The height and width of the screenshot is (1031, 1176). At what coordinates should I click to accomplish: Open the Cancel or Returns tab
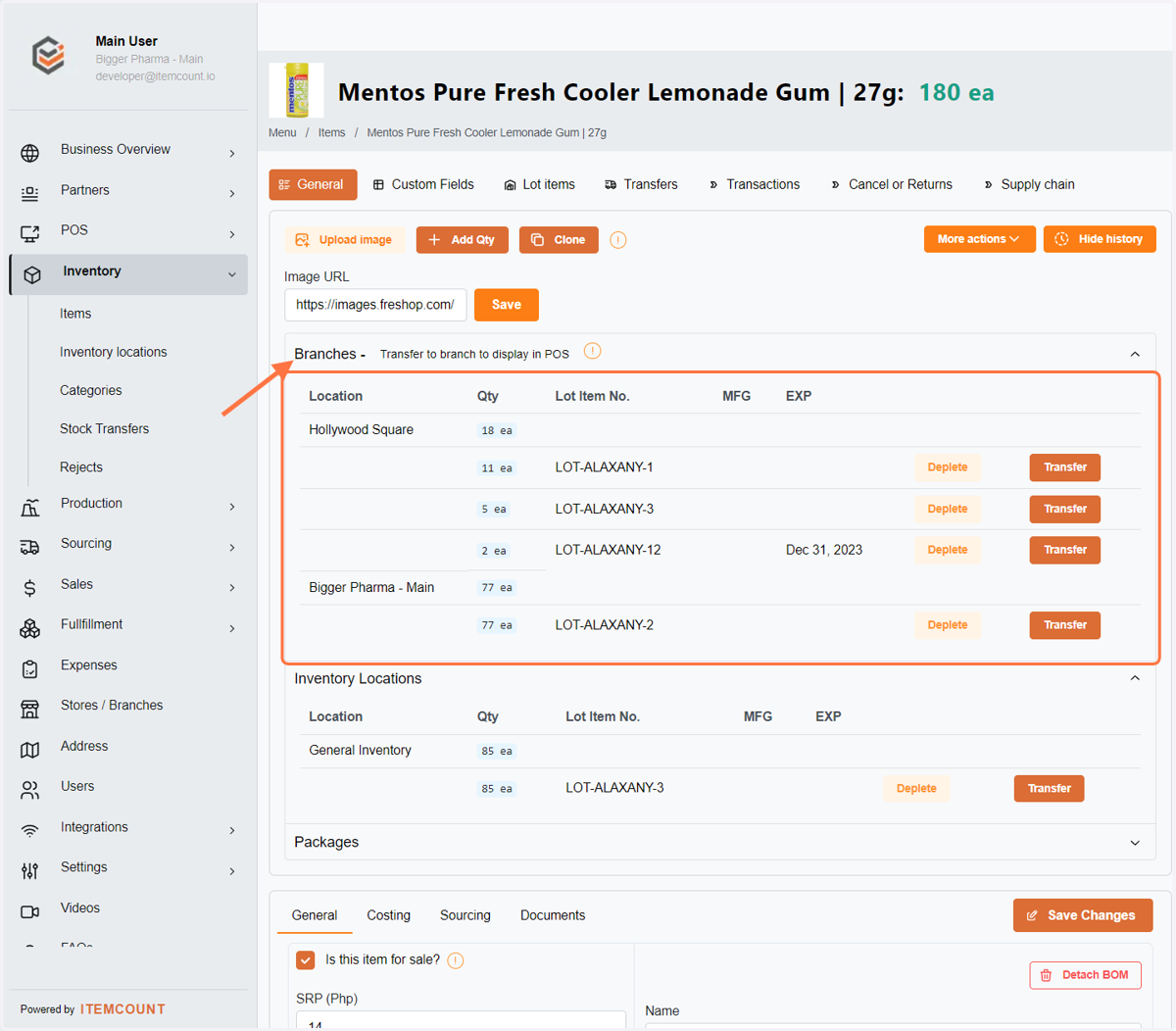click(891, 184)
